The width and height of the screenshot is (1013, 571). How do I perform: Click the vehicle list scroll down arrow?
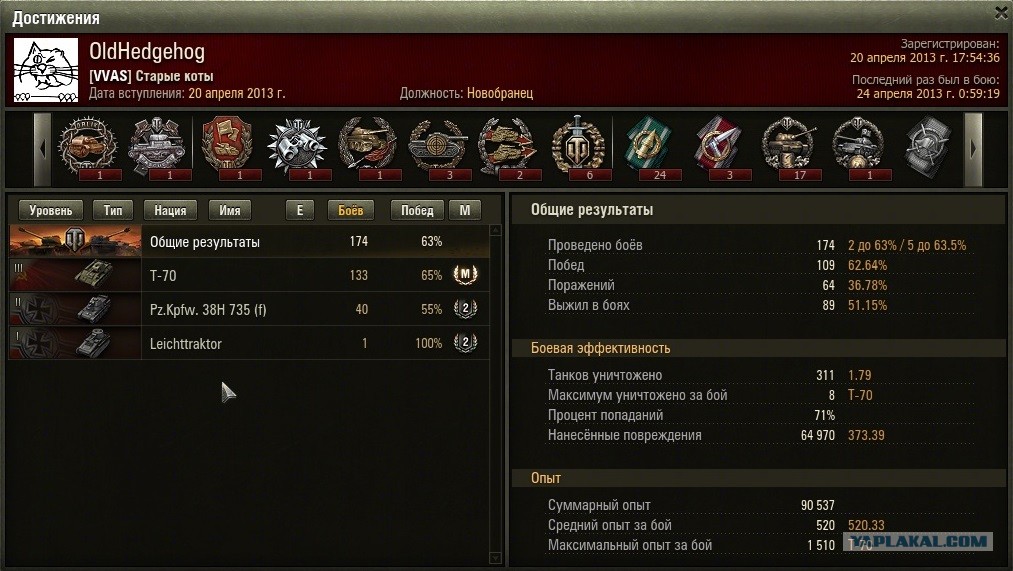pyautogui.click(x=496, y=557)
